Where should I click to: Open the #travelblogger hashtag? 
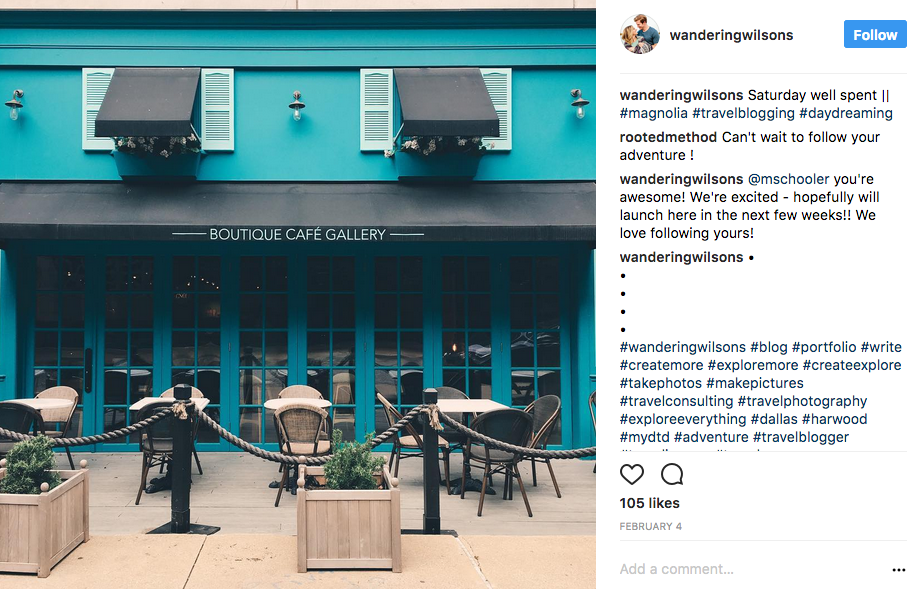(x=801, y=437)
